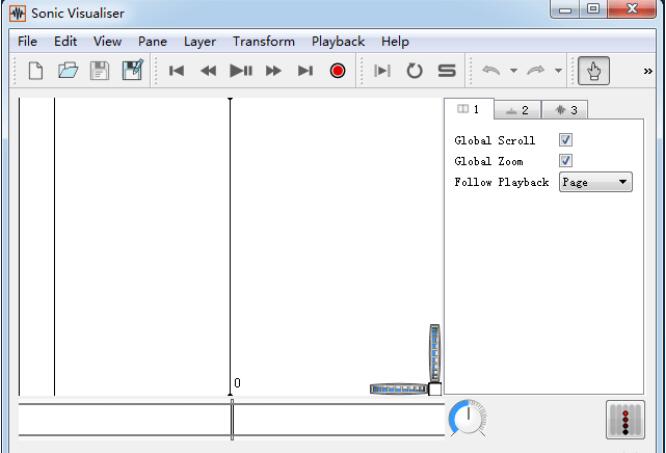This screenshot has height=453, width=666.
Task: Switch to layer tab 2
Action: pos(518,110)
